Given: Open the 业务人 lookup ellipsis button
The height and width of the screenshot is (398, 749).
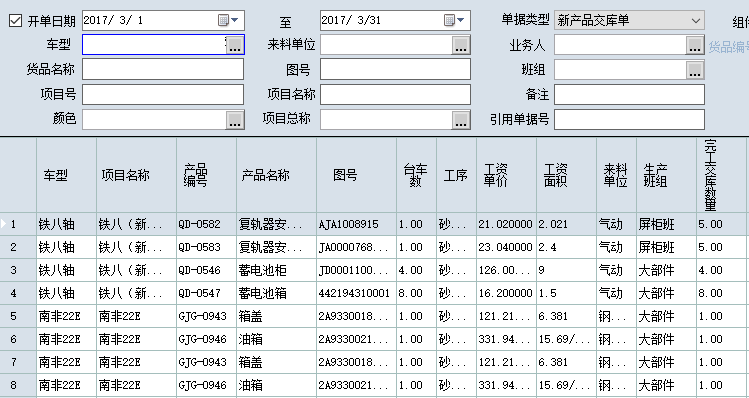Looking at the screenshot, I should 695,45.
